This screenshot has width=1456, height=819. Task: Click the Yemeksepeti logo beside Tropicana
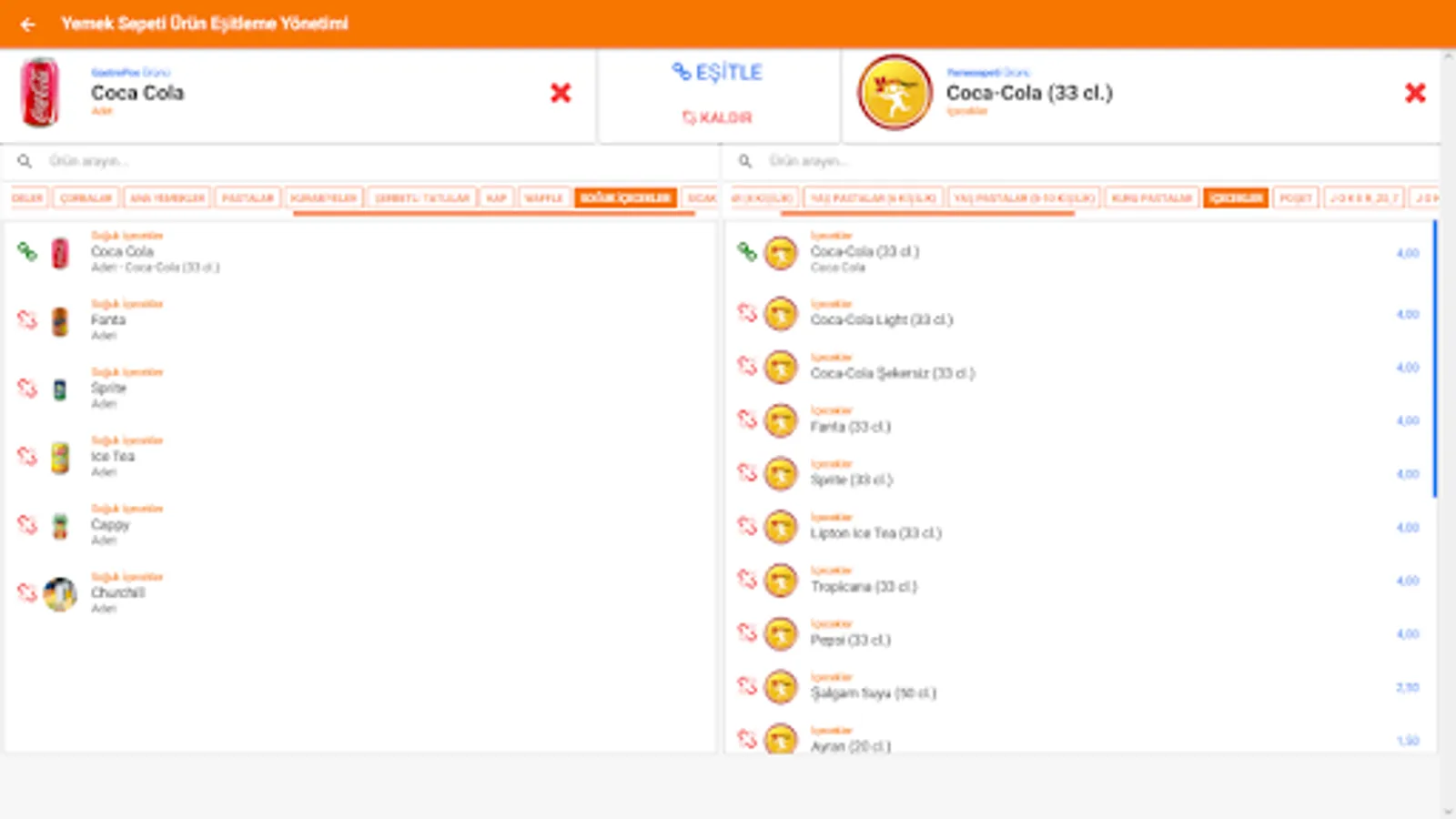[781, 581]
